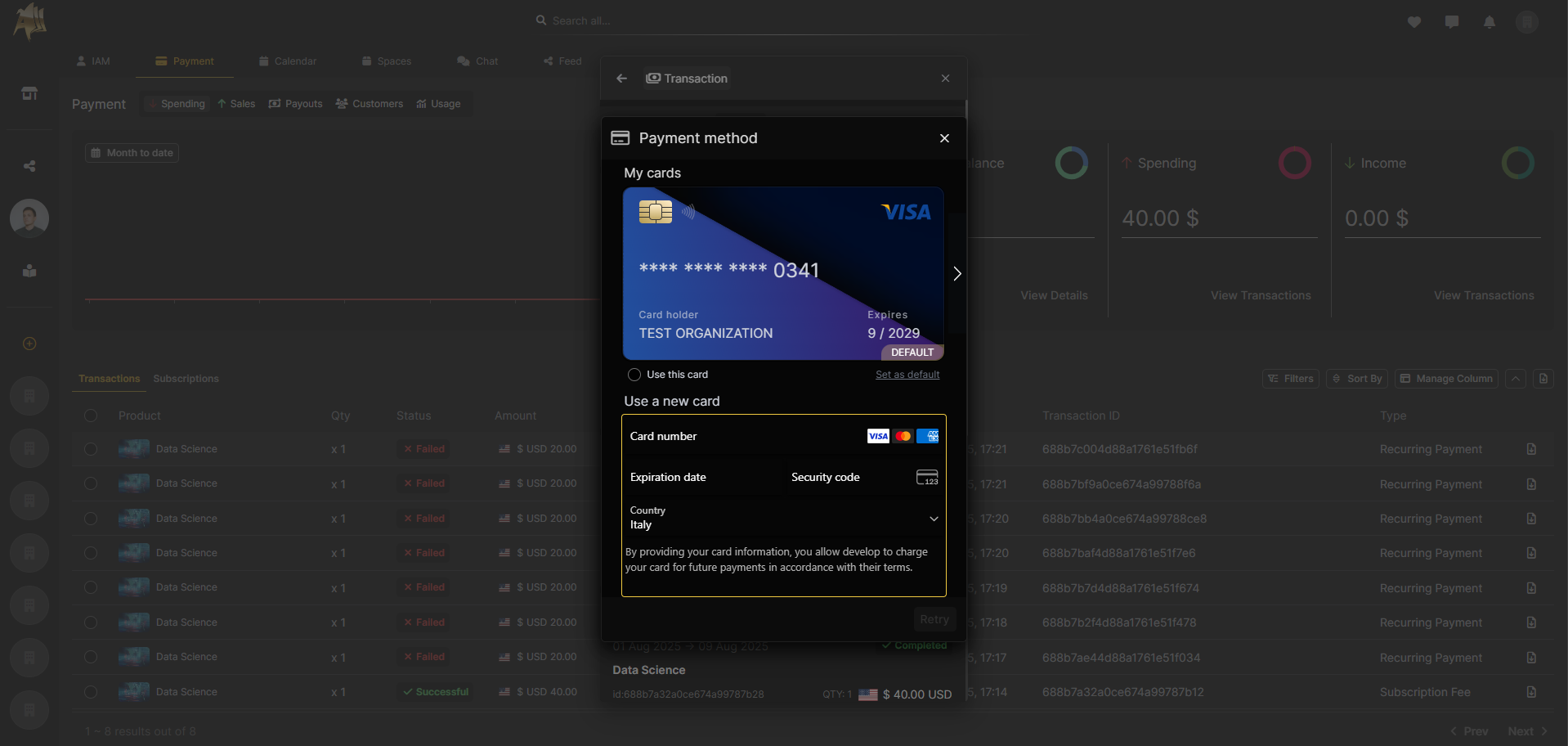Open the Month to date range picker

pyautogui.click(x=132, y=153)
